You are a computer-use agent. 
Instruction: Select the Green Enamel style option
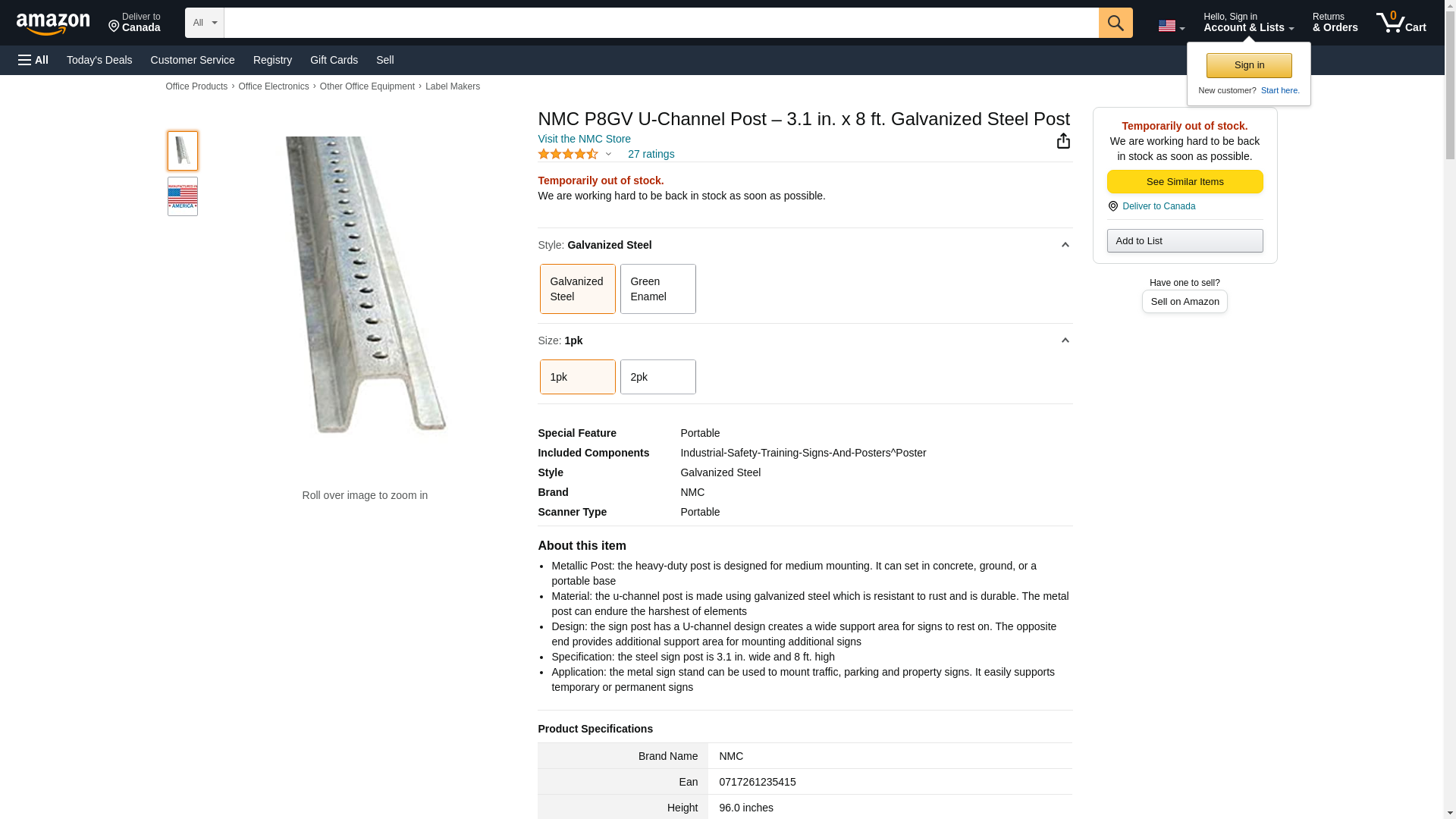(657, 289)
